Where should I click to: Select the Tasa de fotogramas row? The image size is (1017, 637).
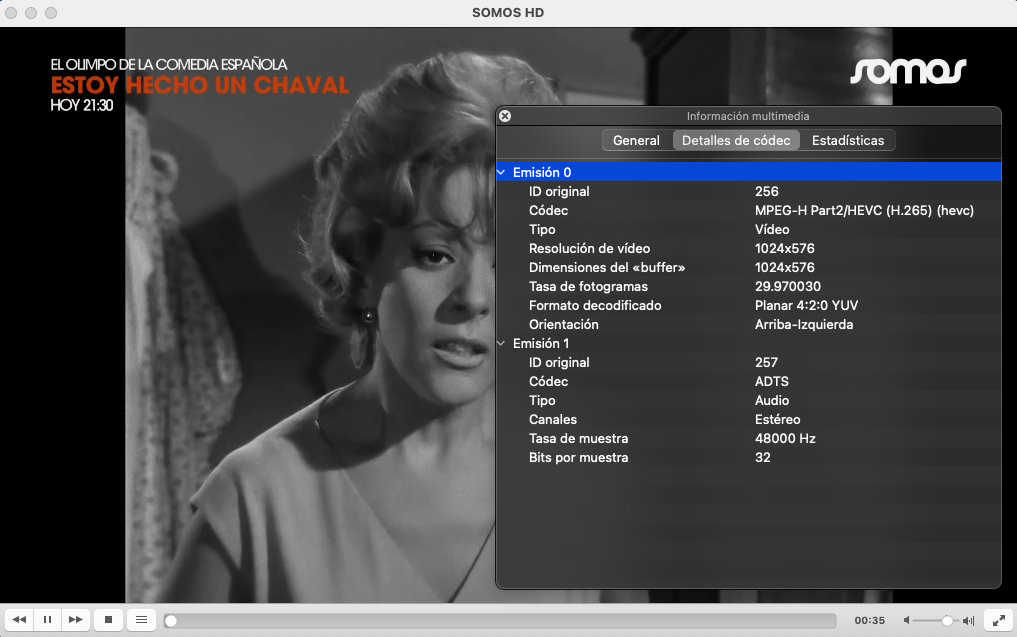click(x=750, y=287)
